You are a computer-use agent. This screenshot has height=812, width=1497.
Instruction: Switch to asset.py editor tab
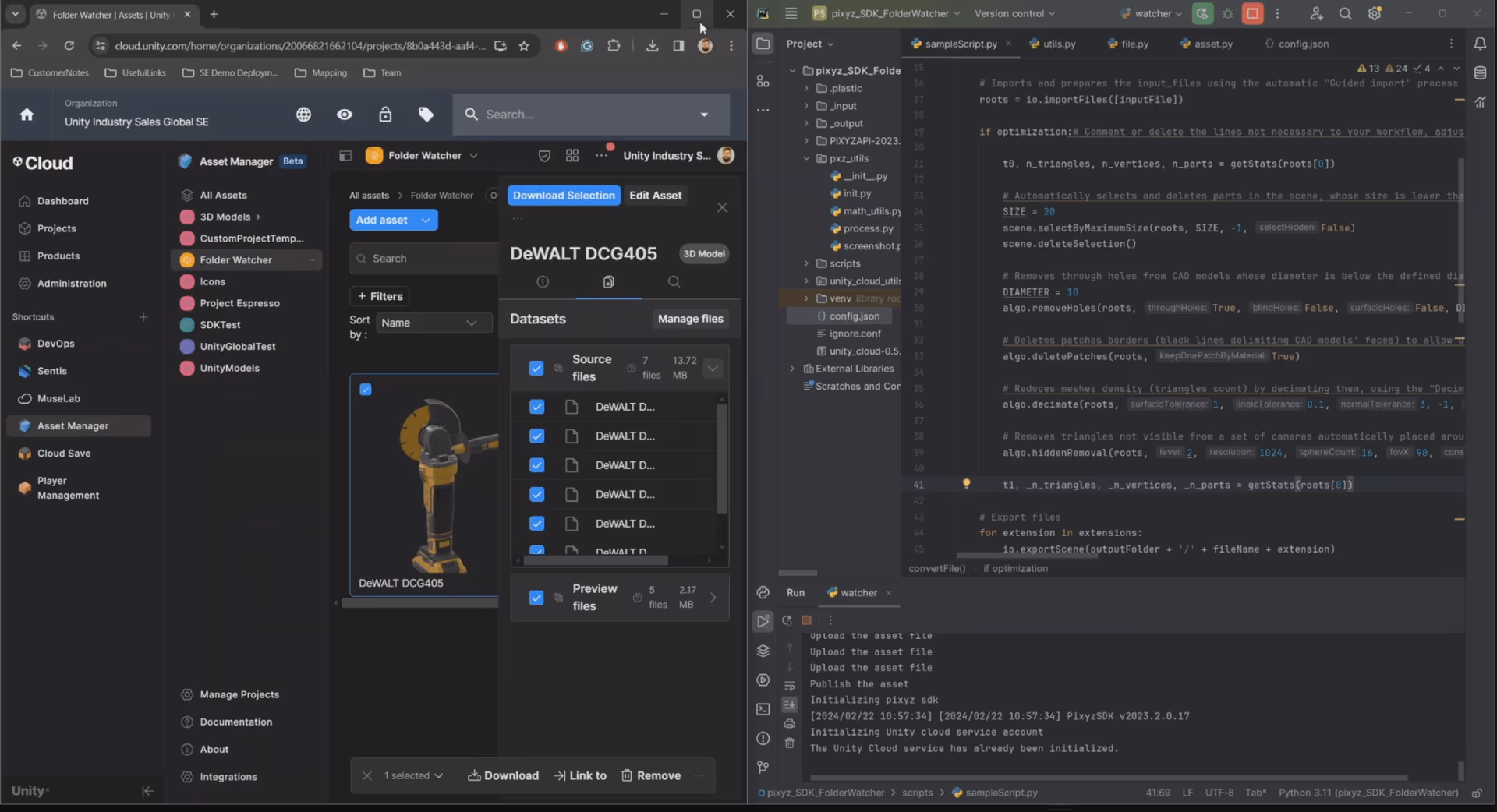1207,44
